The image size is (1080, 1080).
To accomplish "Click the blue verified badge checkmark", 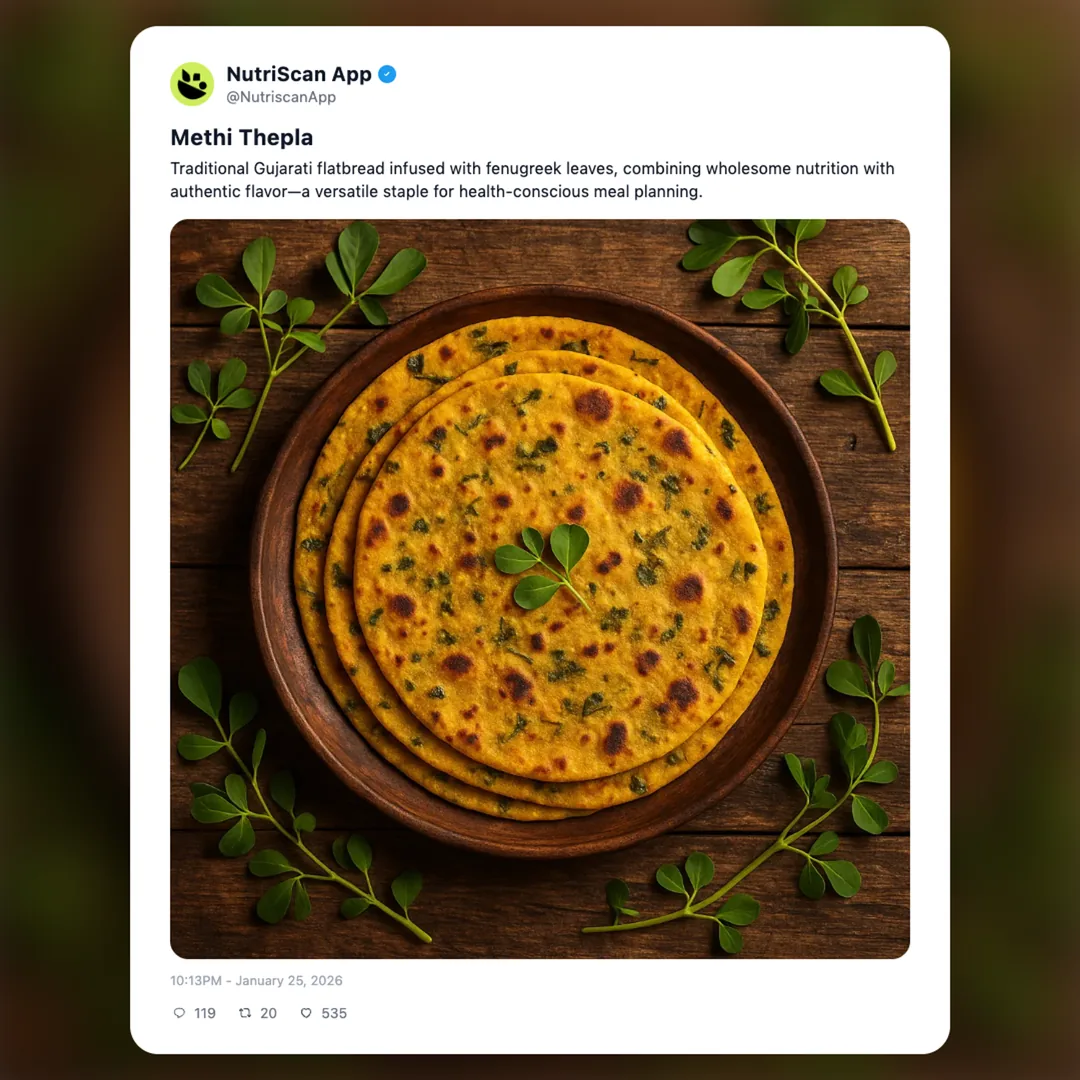I will (388, 73).
